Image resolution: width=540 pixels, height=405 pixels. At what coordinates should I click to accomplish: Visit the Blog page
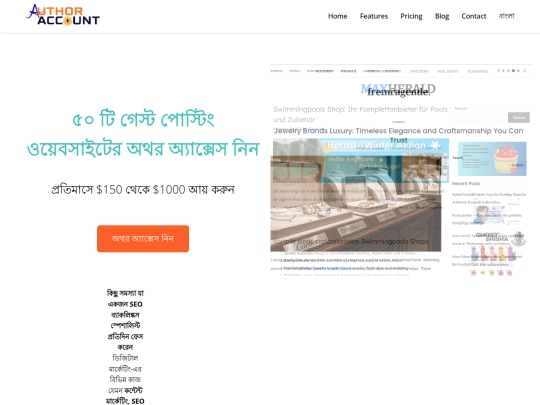pyautogui.click(x=442, y=16)
